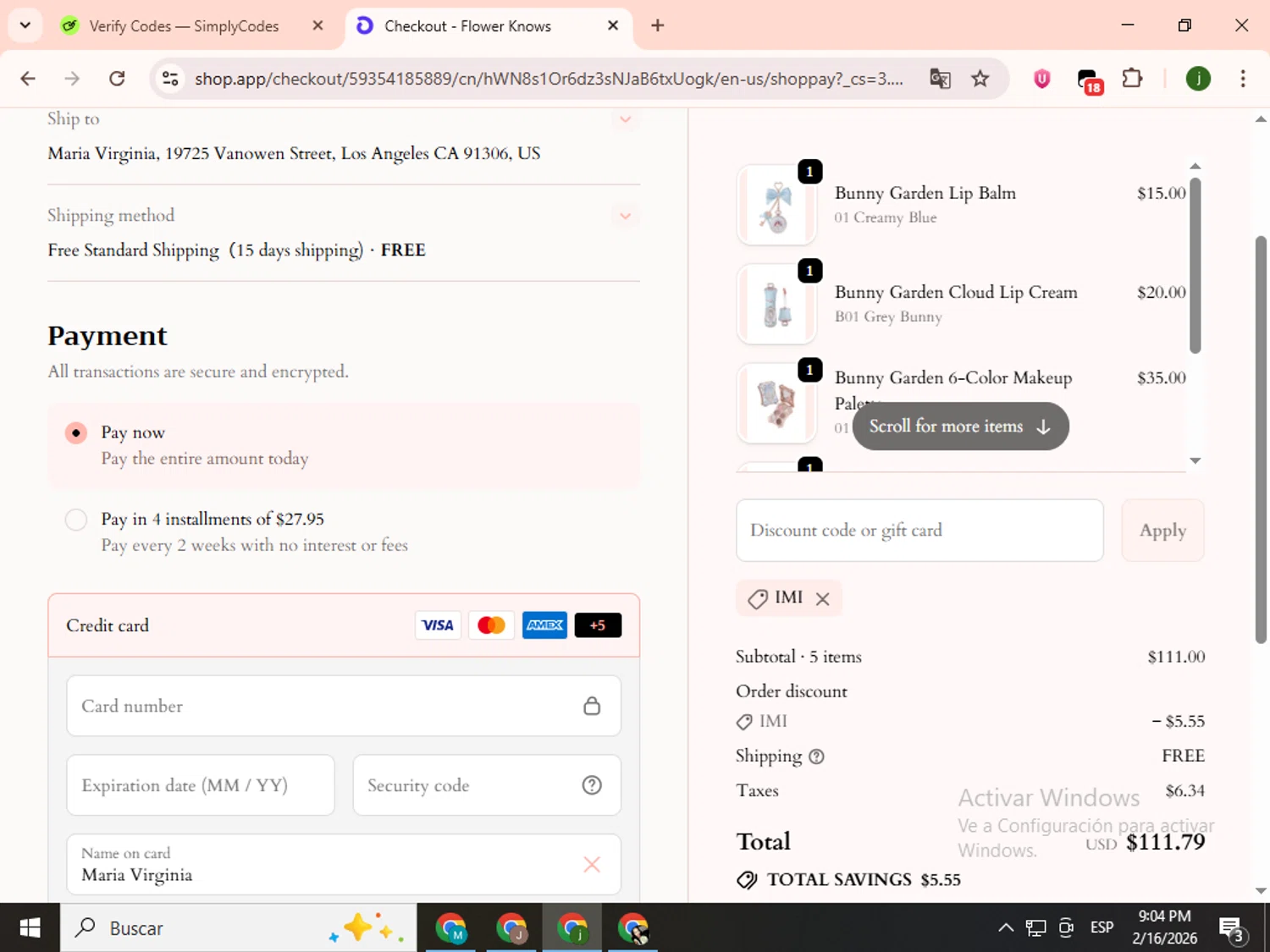Show hidden system tray icons
Viewport: 1270px width, 952px height.
(x=1006, y=928)
